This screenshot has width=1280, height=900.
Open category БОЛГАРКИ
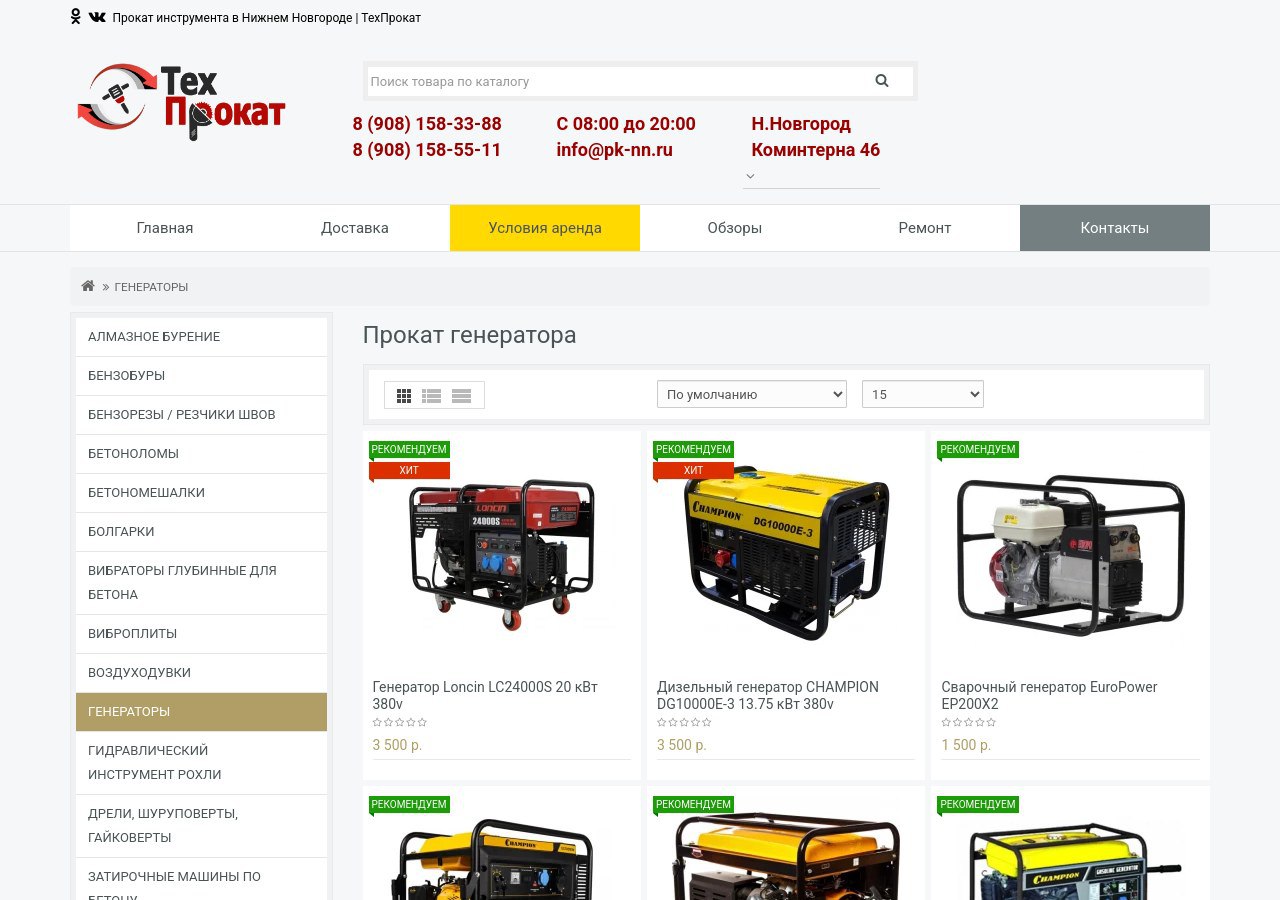click(201, 532)
